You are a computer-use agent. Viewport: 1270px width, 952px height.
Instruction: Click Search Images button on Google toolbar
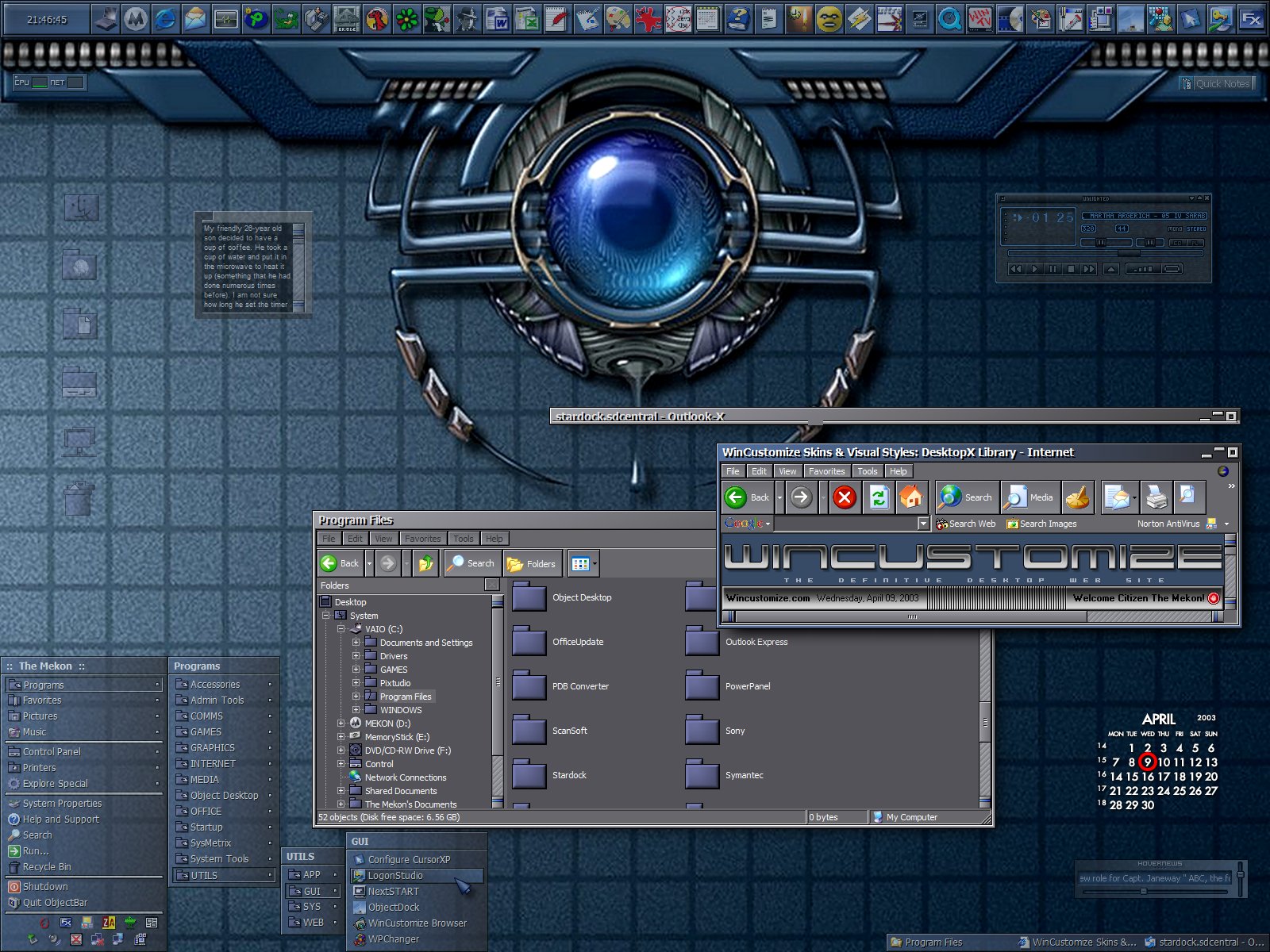pyautogui.click(x=1041, y=524)
